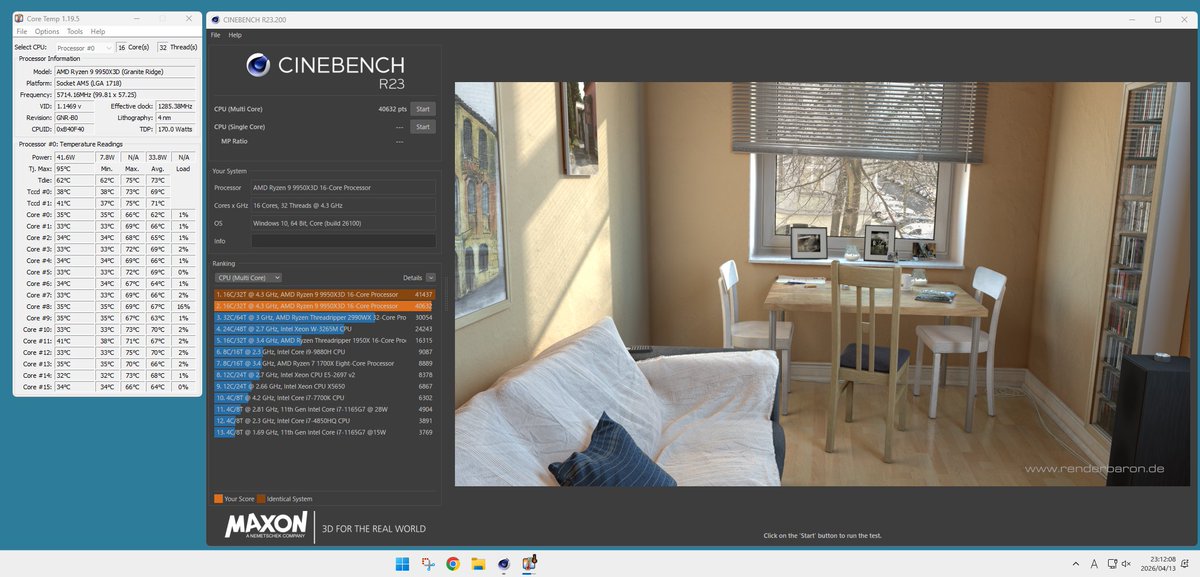Open File menu in Core Temp
1200x577 pixels.
(x=22, y=31)
